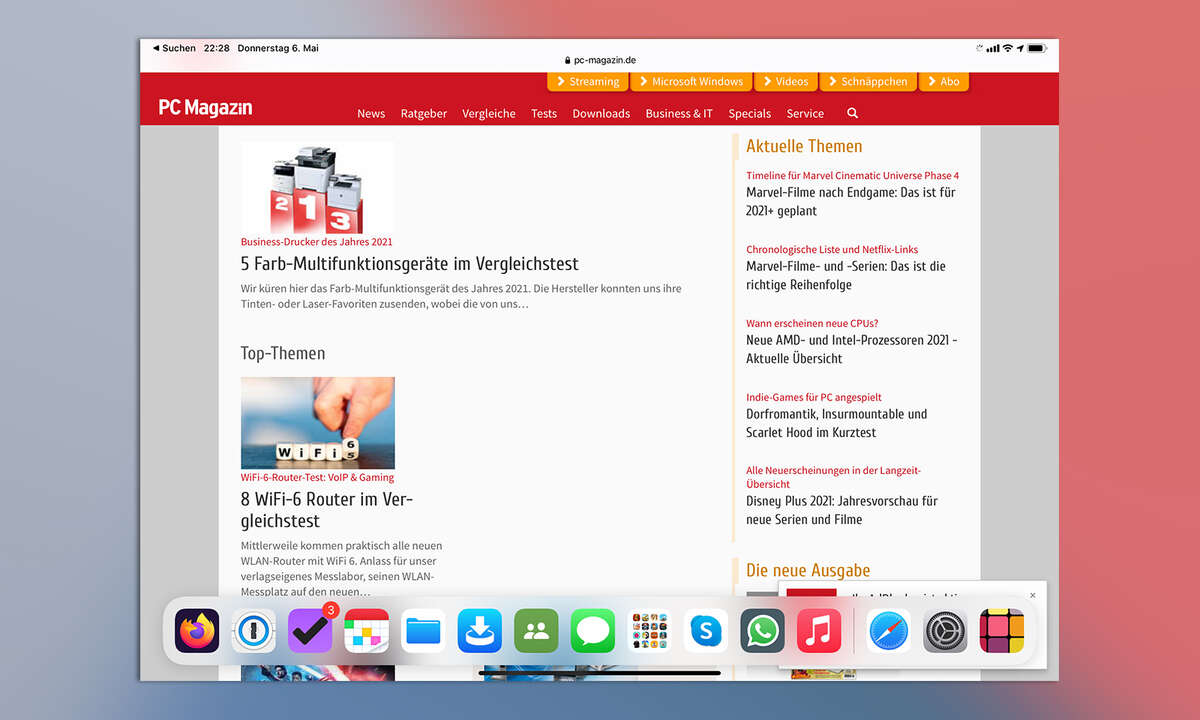The image size is (1200, 720).
Task: Launch 1Password from the dock
Action: click(254, 631)
